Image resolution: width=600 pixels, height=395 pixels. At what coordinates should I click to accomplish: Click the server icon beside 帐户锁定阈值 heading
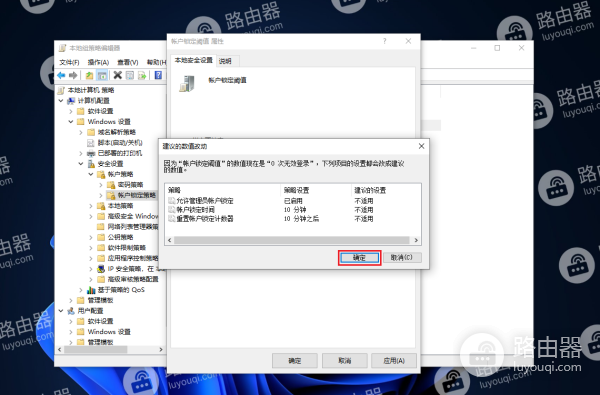tap(187, 84)
